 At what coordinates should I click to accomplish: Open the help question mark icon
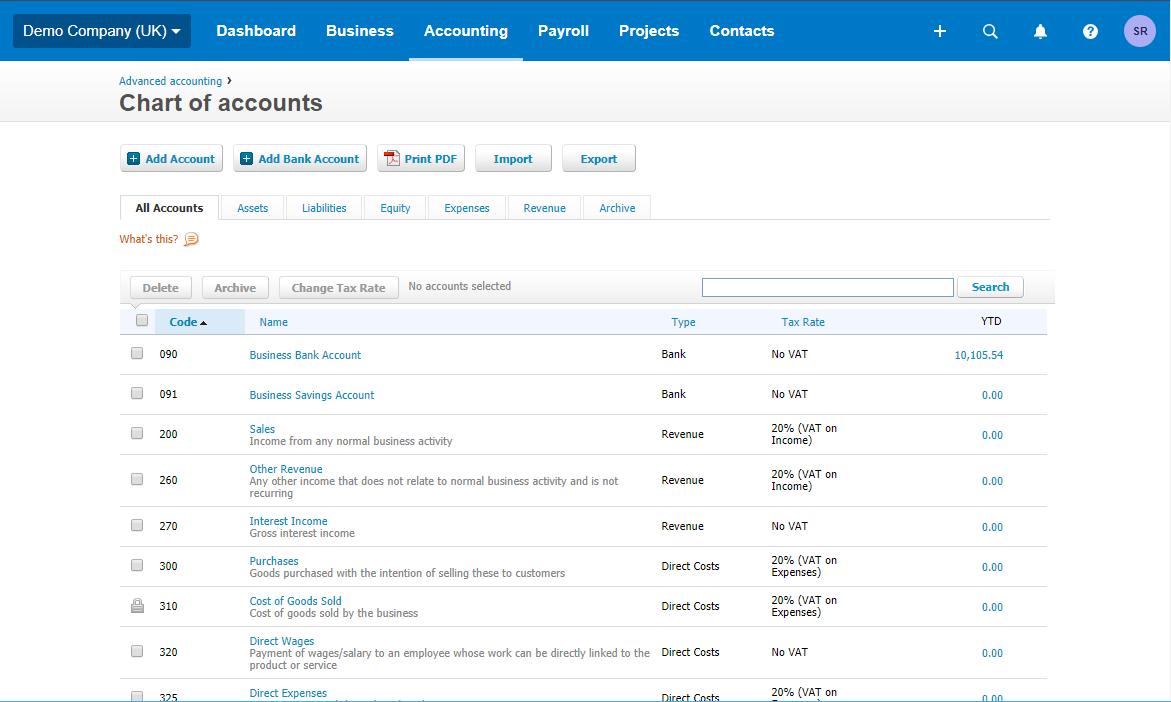[1090, 31]
